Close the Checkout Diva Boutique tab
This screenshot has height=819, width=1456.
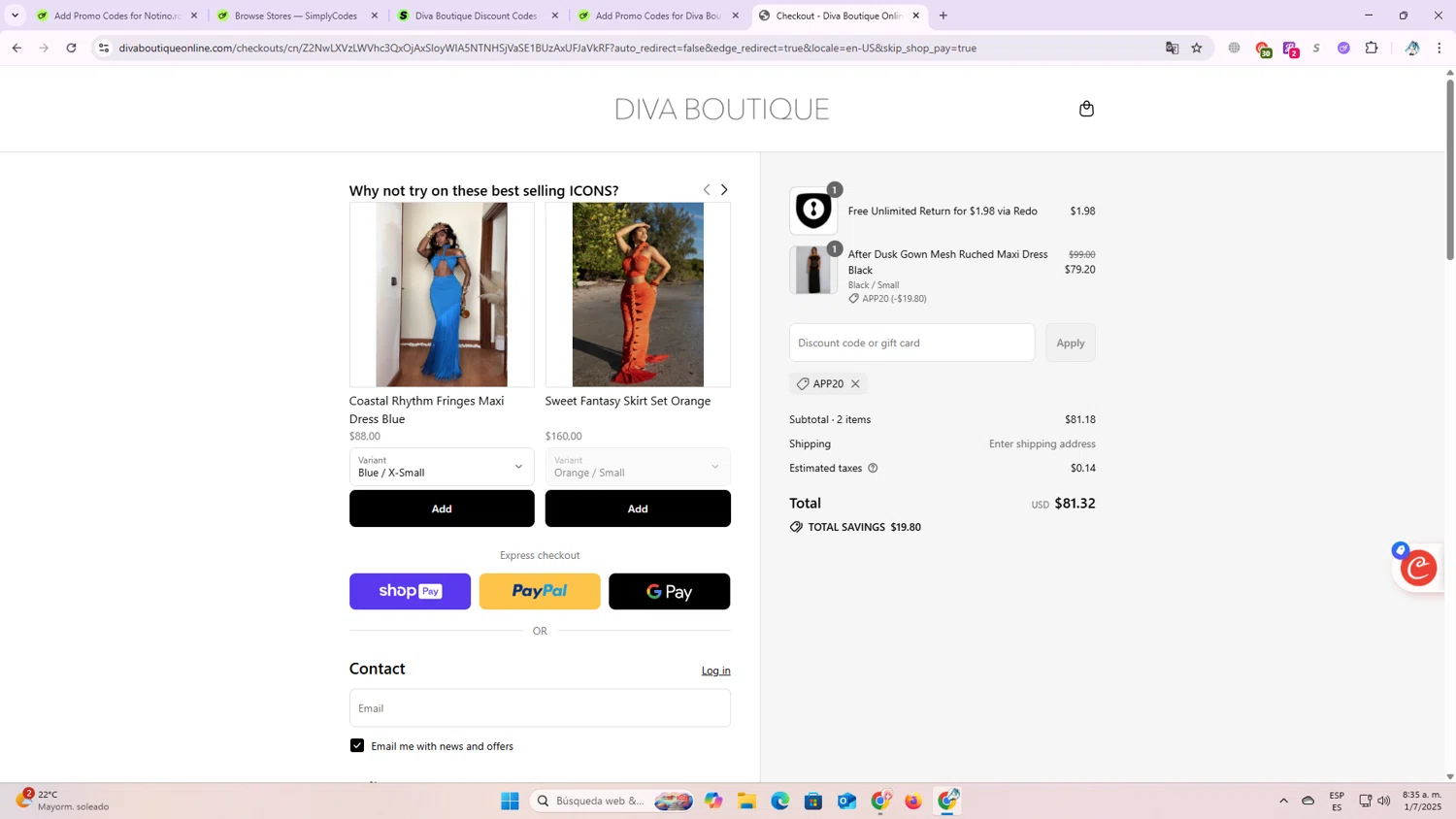tap(915, 16)
